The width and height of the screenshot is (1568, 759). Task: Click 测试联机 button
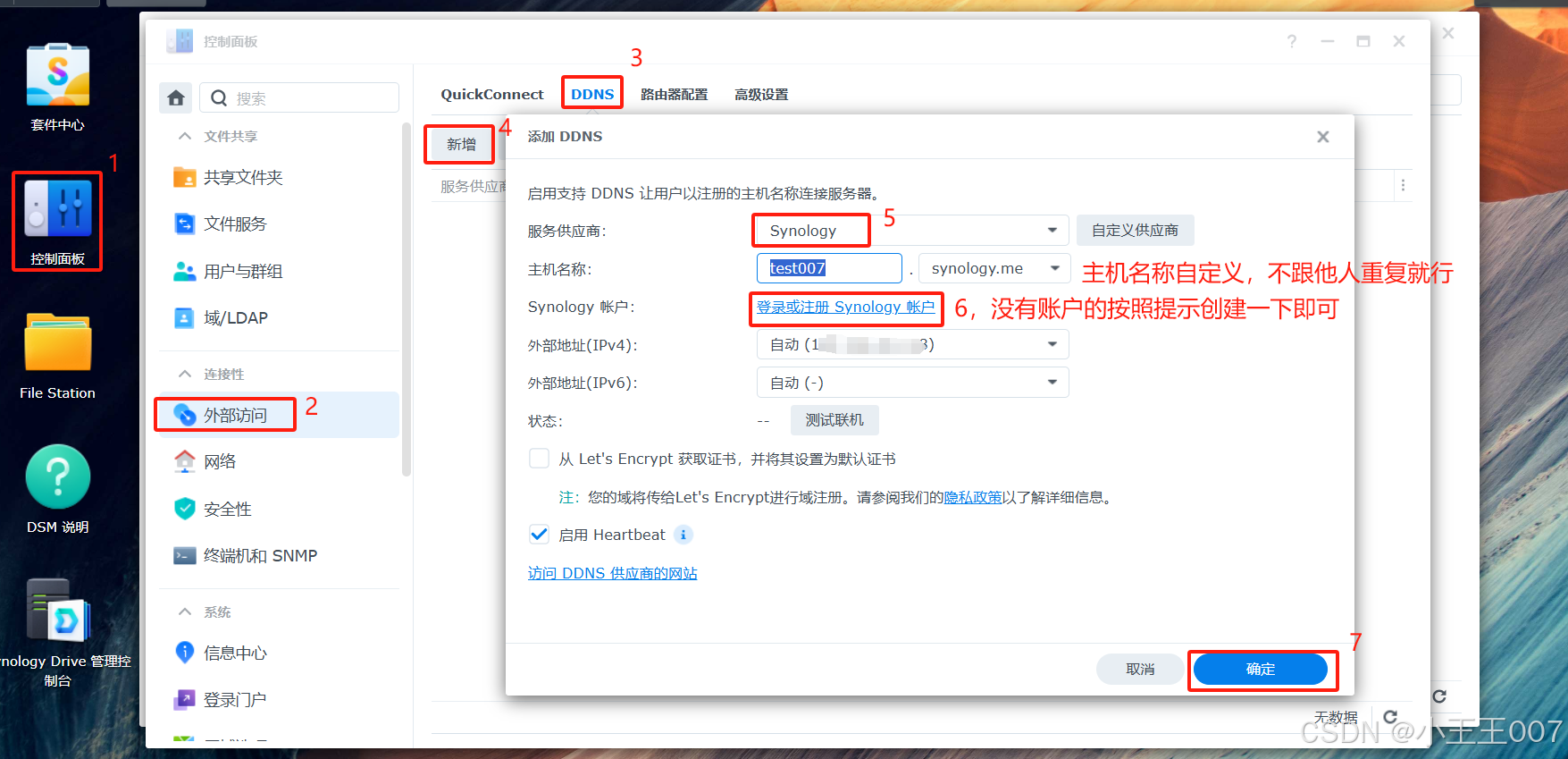(x=834, y=420)
